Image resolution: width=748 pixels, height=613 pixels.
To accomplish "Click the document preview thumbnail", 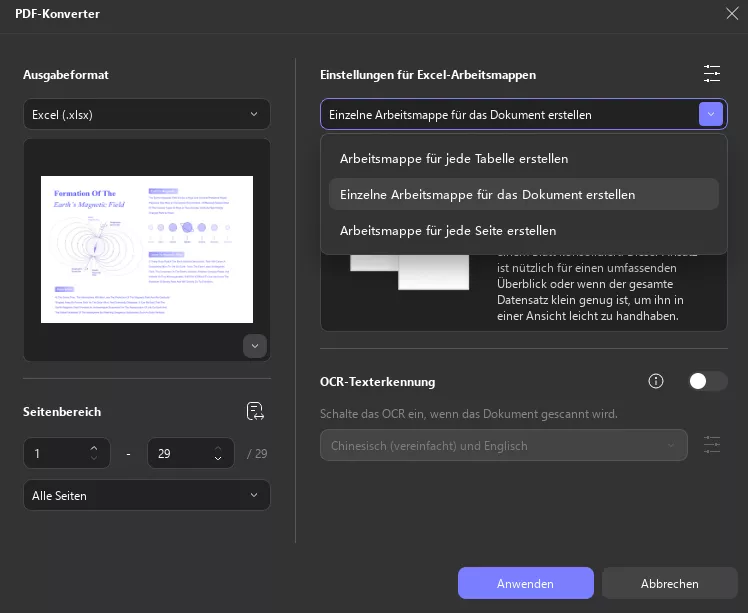I will point(147,249).
